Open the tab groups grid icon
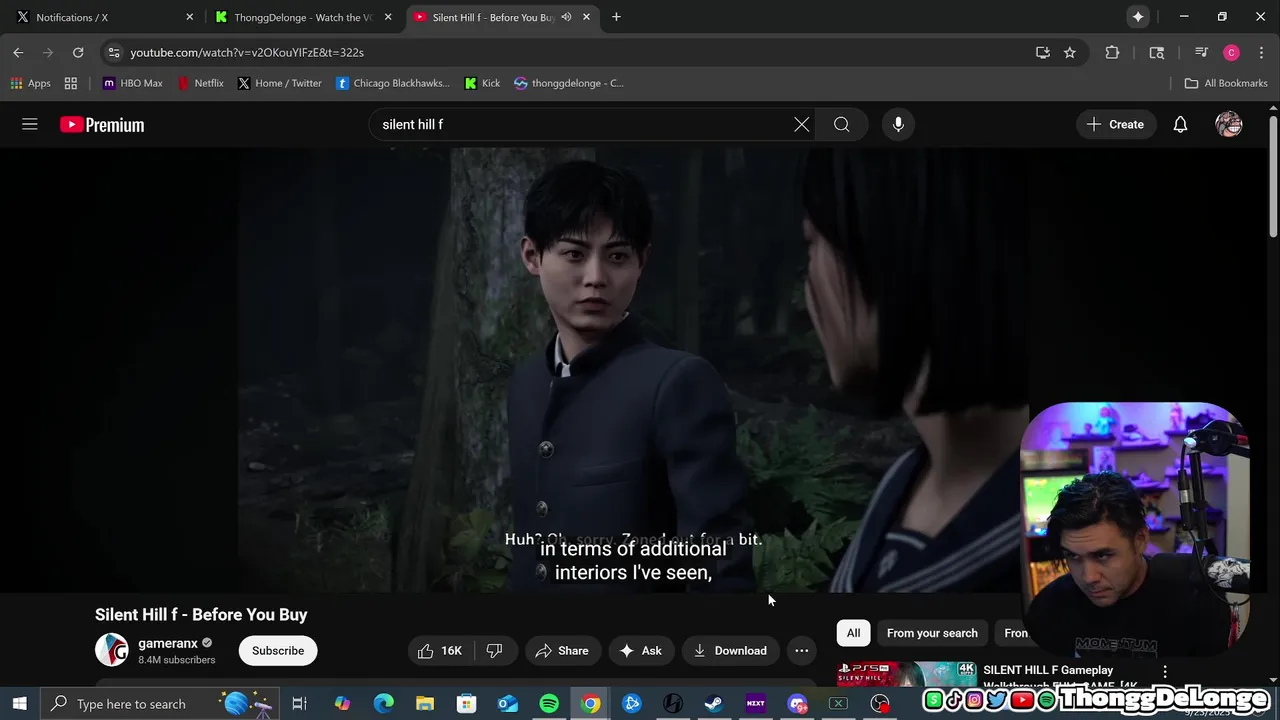This screenshot has width=1280, height=720. [71, 83]
